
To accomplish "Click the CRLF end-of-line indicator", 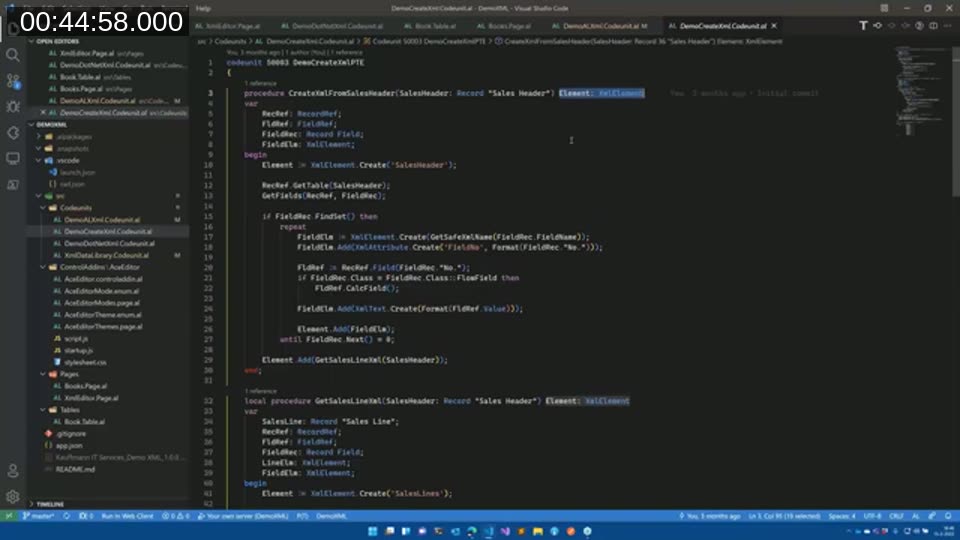I will [x=896, y=516].
